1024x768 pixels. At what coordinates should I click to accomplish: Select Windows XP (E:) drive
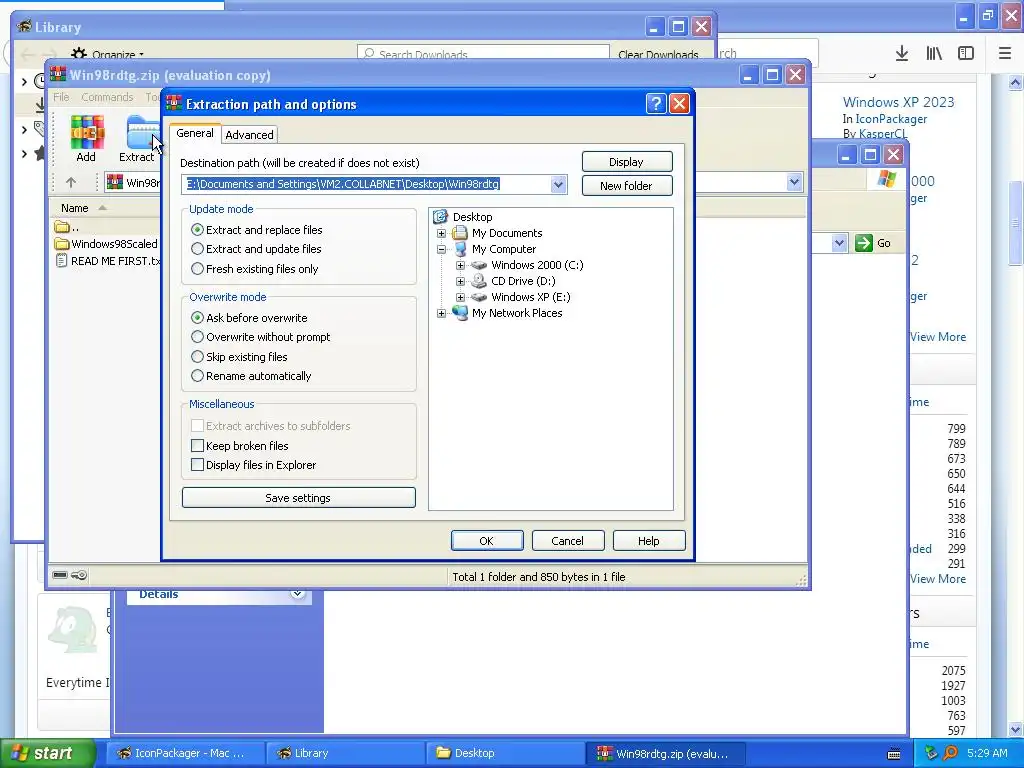tap(530, 296)
